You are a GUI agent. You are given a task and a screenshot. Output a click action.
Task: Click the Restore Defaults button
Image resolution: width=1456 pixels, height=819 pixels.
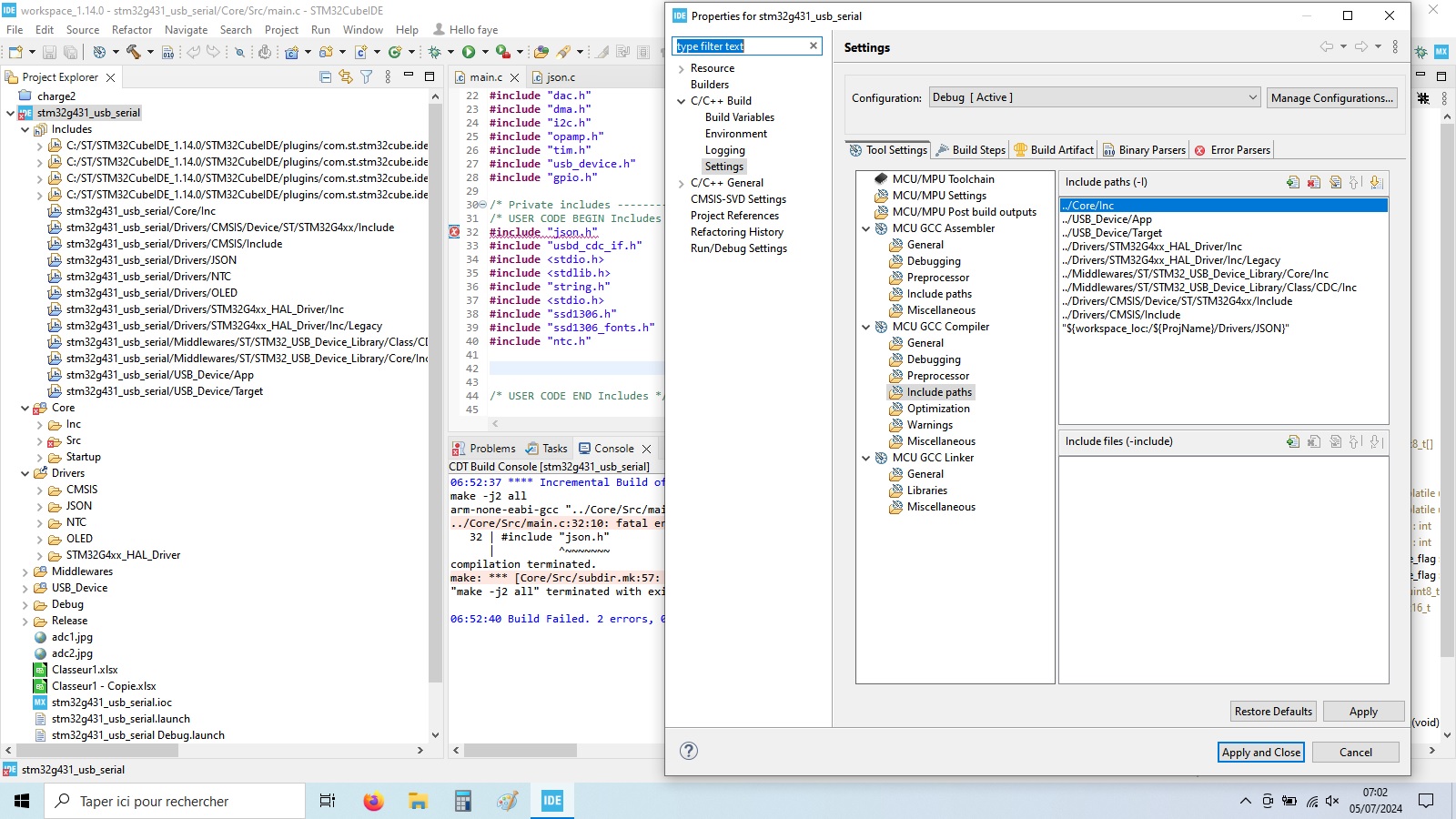(1272, 711)
